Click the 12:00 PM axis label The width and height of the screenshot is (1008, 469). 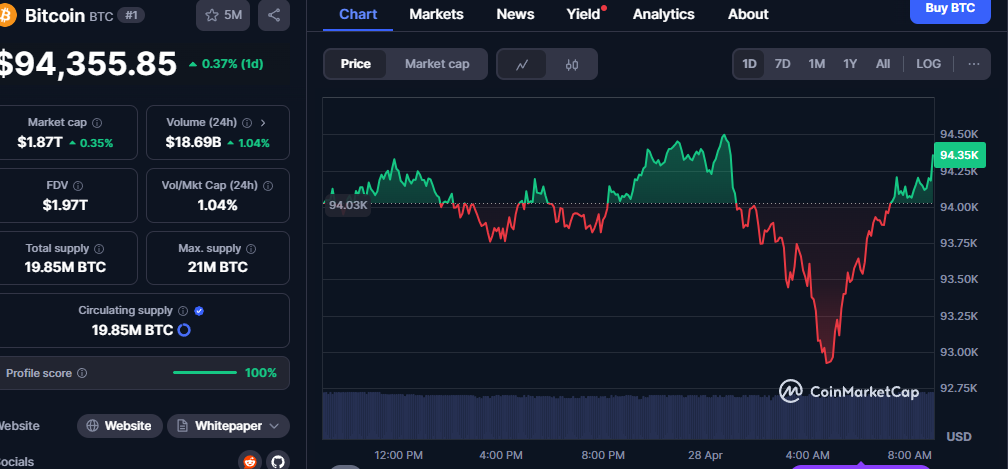coord(399,455)
